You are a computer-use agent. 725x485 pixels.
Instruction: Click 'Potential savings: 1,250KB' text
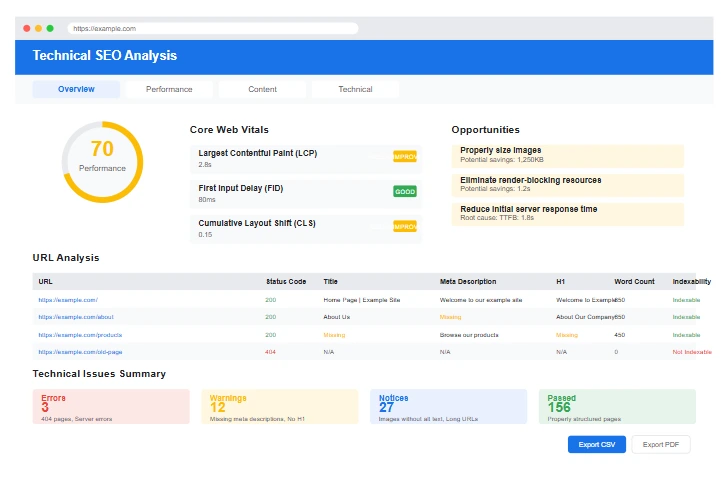pyautogui.click(x=502, y=160)
